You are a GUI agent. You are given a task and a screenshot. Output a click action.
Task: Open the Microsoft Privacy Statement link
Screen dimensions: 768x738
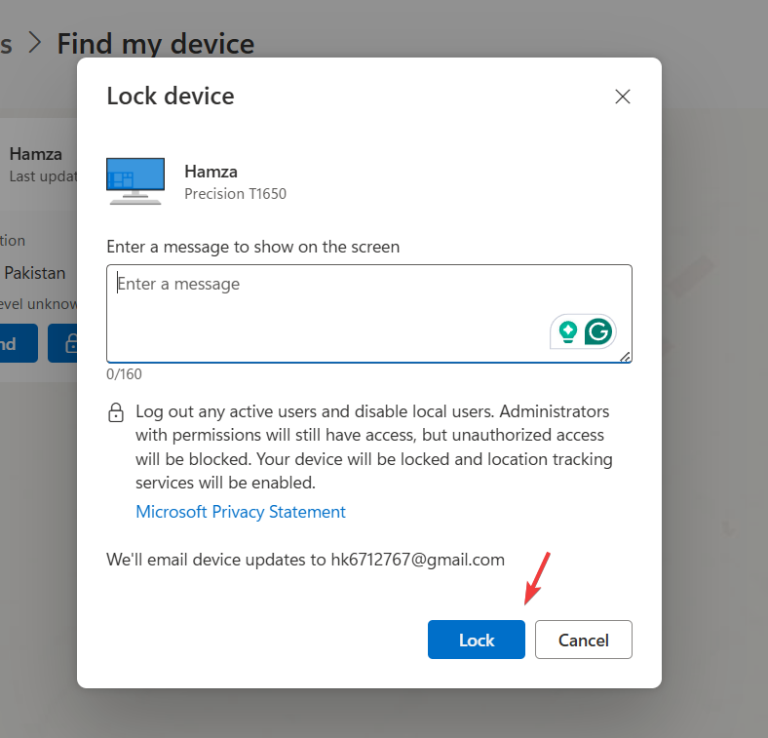240,512
